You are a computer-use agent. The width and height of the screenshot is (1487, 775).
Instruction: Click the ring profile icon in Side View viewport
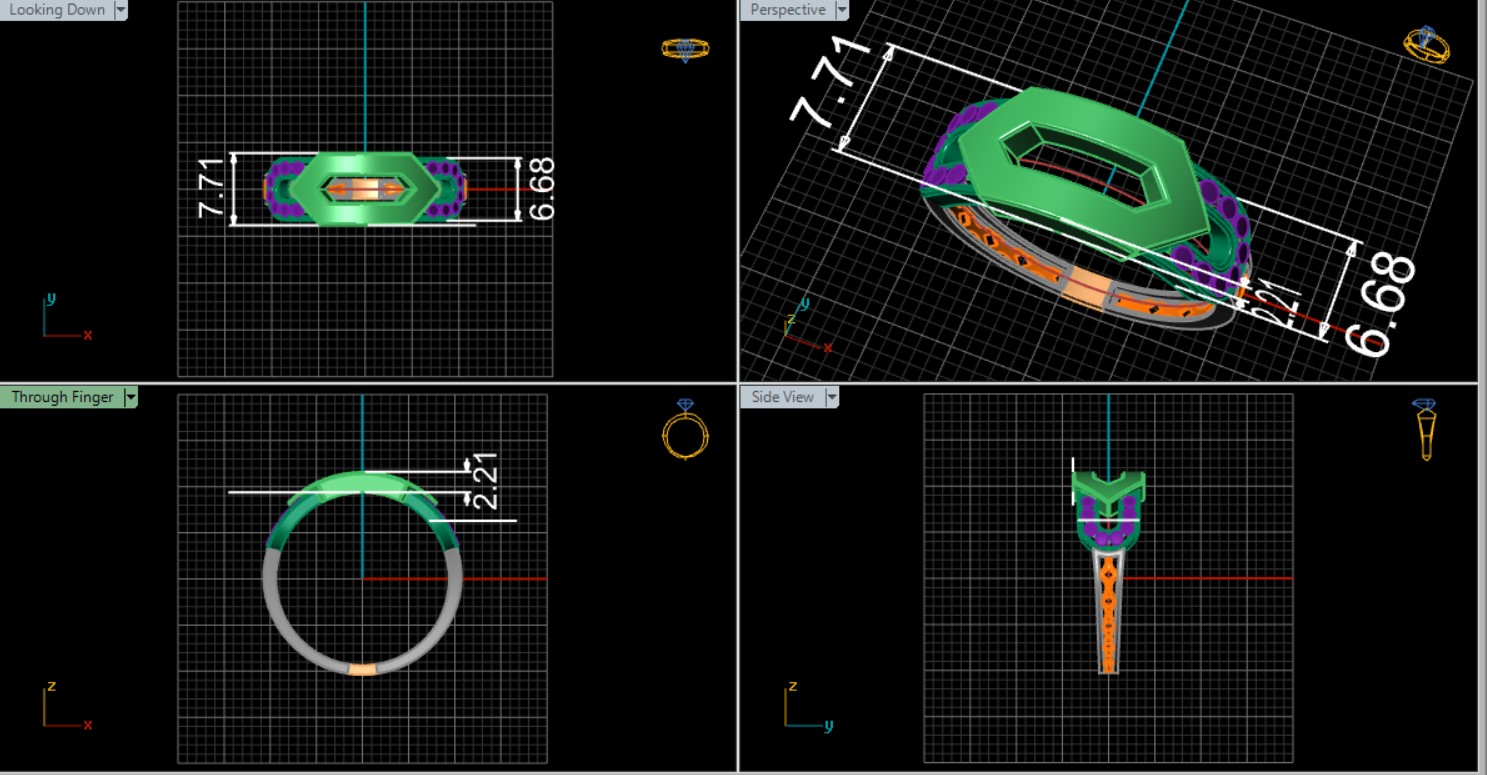[x=1426, y=430]
